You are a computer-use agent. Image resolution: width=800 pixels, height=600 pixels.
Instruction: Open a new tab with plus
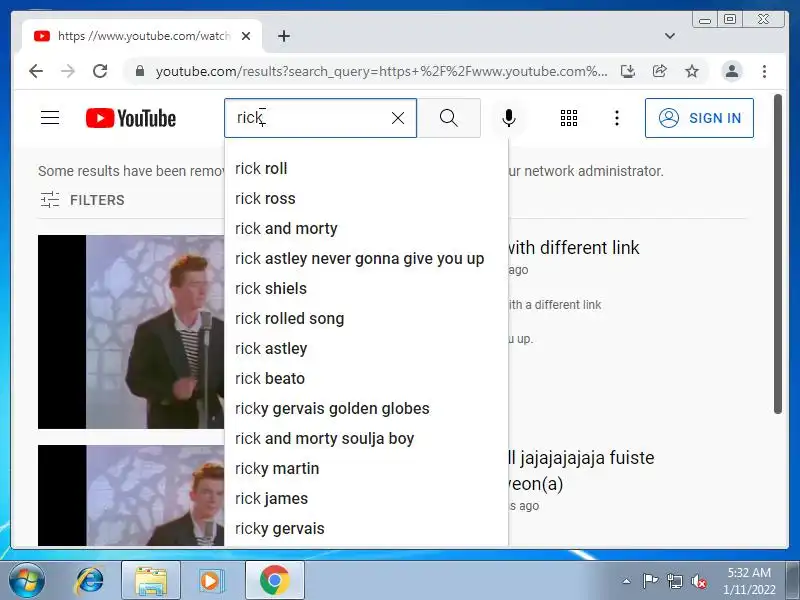284,36
